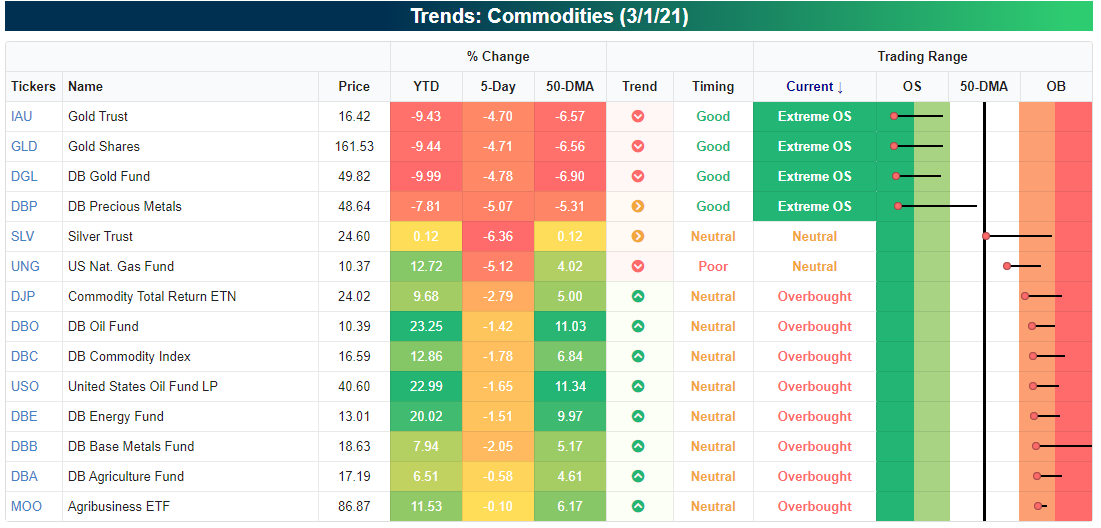This screenshot has height=528, width=1101.
Task: Click the IAU Gold Trust downtrend arrow icon
Action: coord(638,116)
